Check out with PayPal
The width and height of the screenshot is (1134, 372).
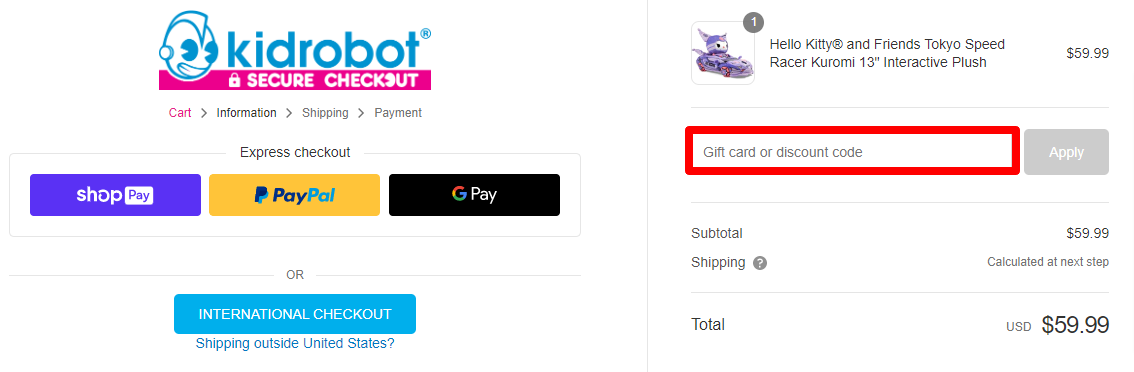(x=294, y=195)
